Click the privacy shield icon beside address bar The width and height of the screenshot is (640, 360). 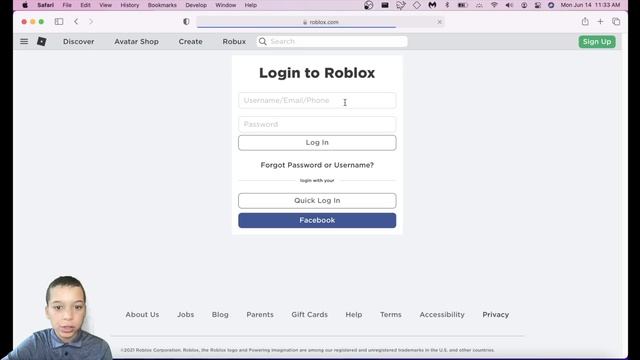186,22
